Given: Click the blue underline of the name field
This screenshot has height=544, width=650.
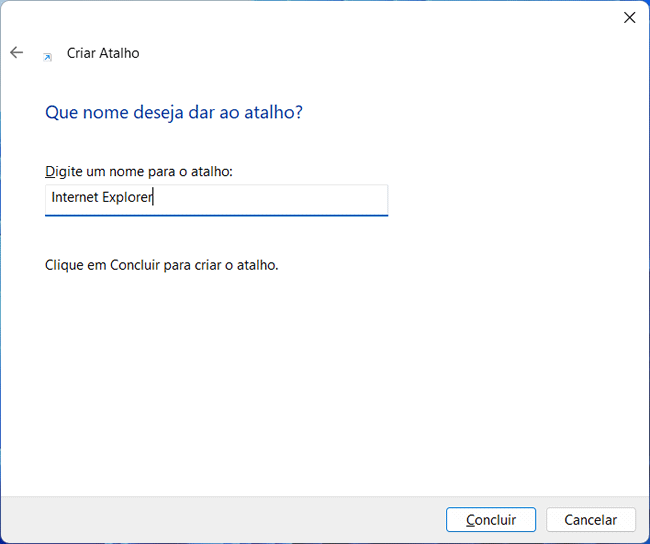Looking at the screenshot, I should 216,214.
